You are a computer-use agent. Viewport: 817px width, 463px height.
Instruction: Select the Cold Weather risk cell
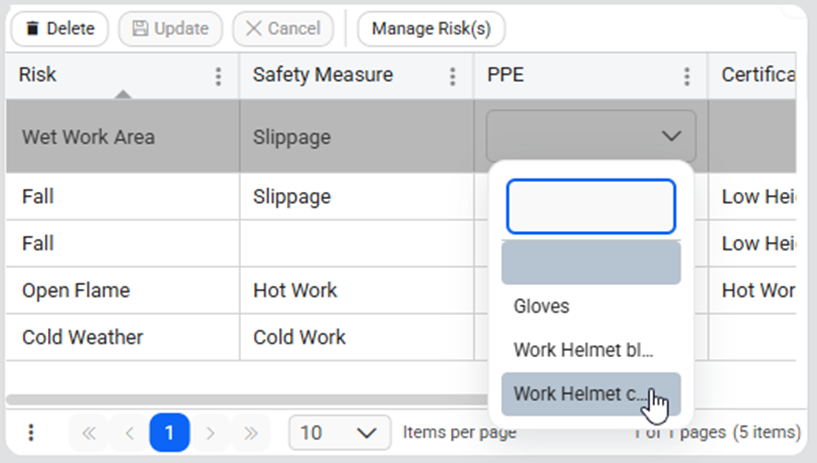pyautogui.click(x=83, y=337)
